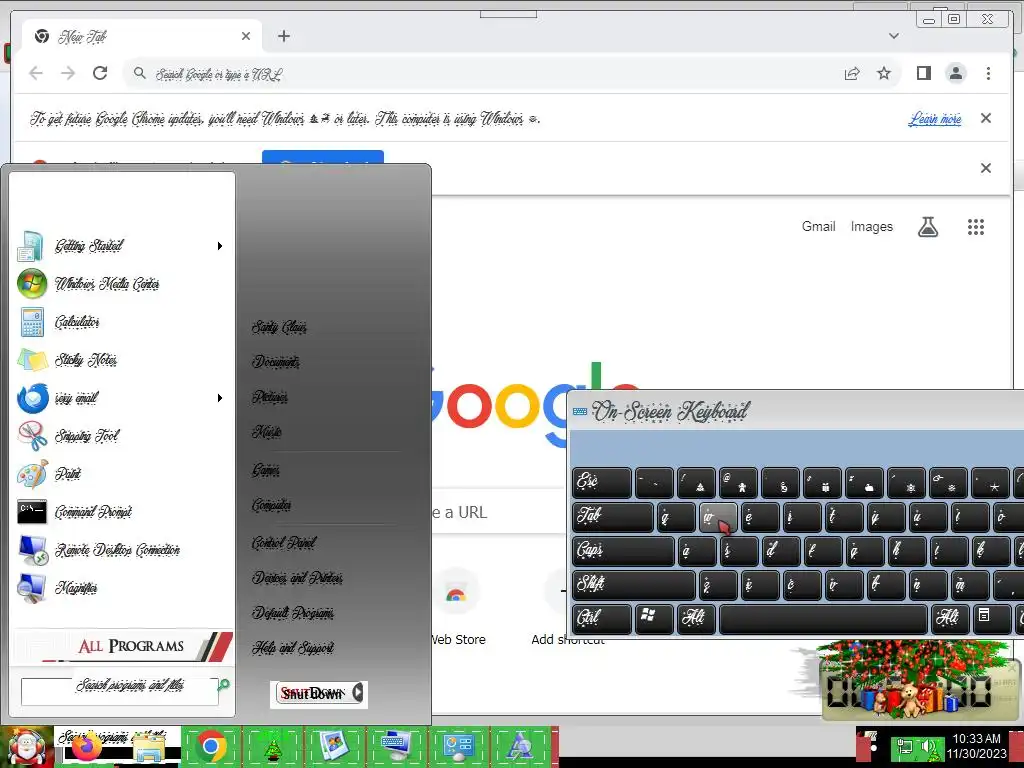Open the Santy Claus user folder
This screenshot has height=768, width=1024.
pyautogui.click(x=280, y=327)
